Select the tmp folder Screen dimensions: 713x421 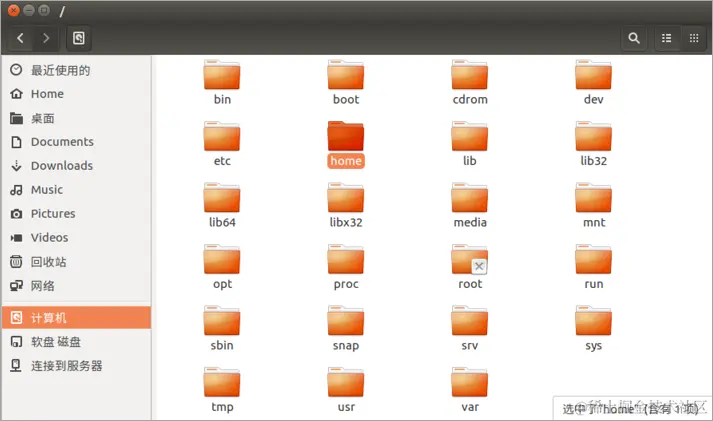click(222, 390)
